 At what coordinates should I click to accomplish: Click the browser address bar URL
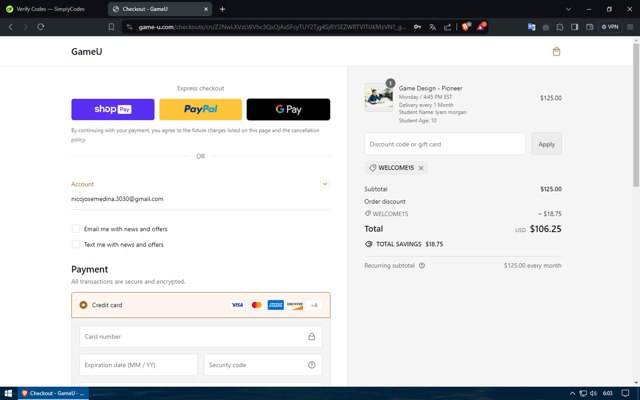tap(272, 27)
